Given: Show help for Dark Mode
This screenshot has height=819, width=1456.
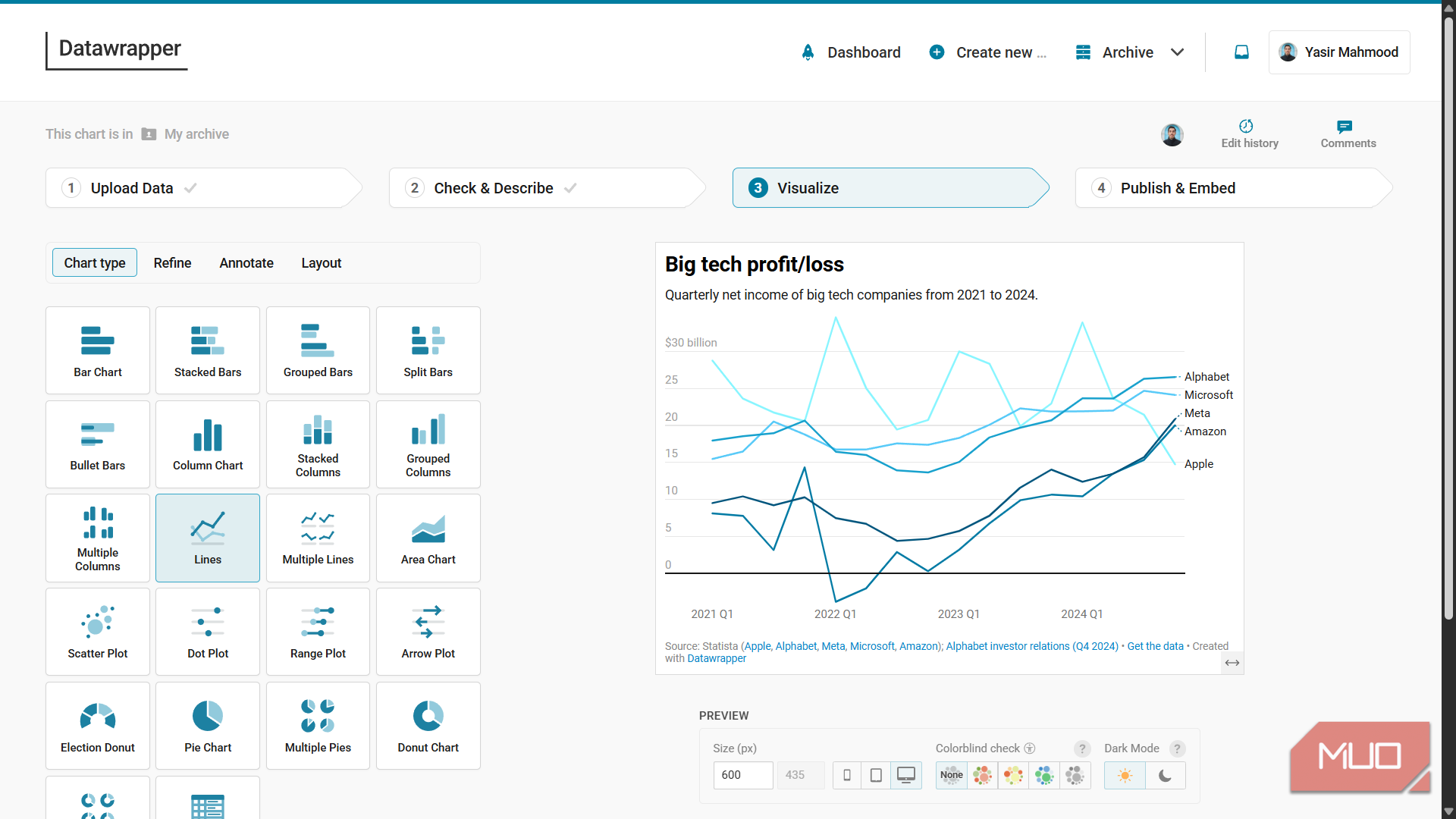Looking at the screenshot, I should point(1177,748).
